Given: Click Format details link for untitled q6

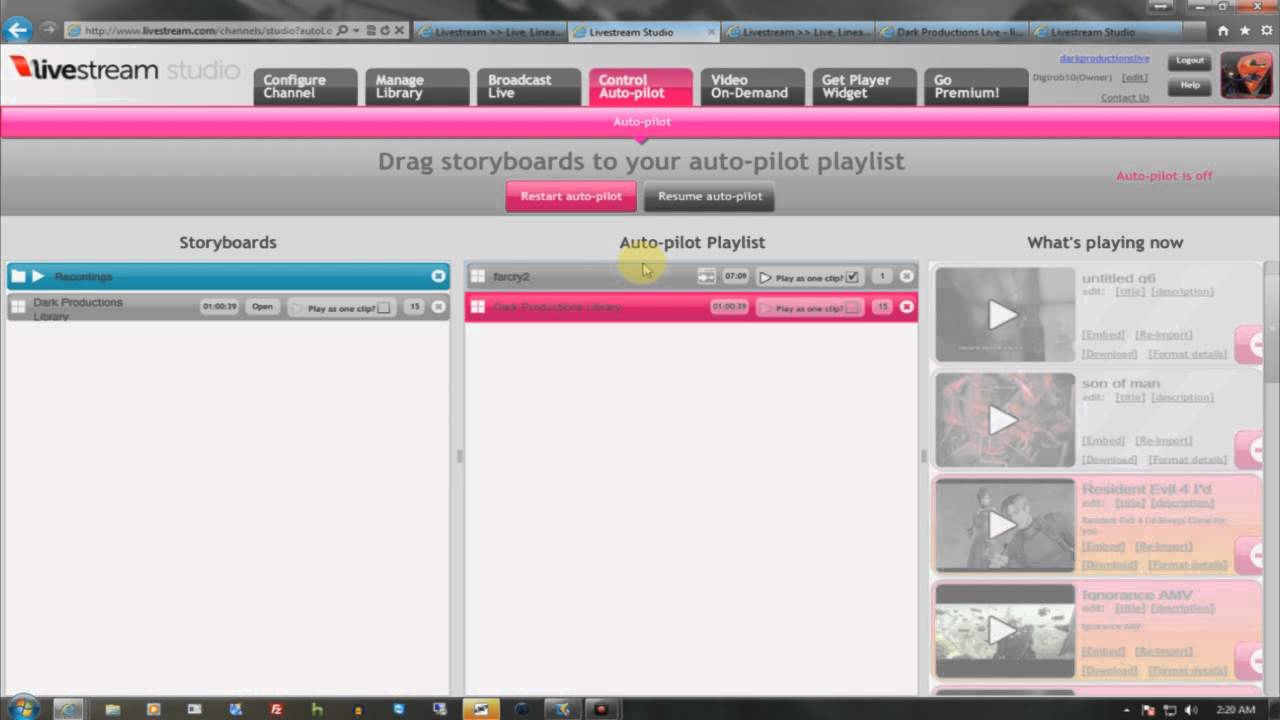Looking at the screenshot, I should tap(1187, 354).
